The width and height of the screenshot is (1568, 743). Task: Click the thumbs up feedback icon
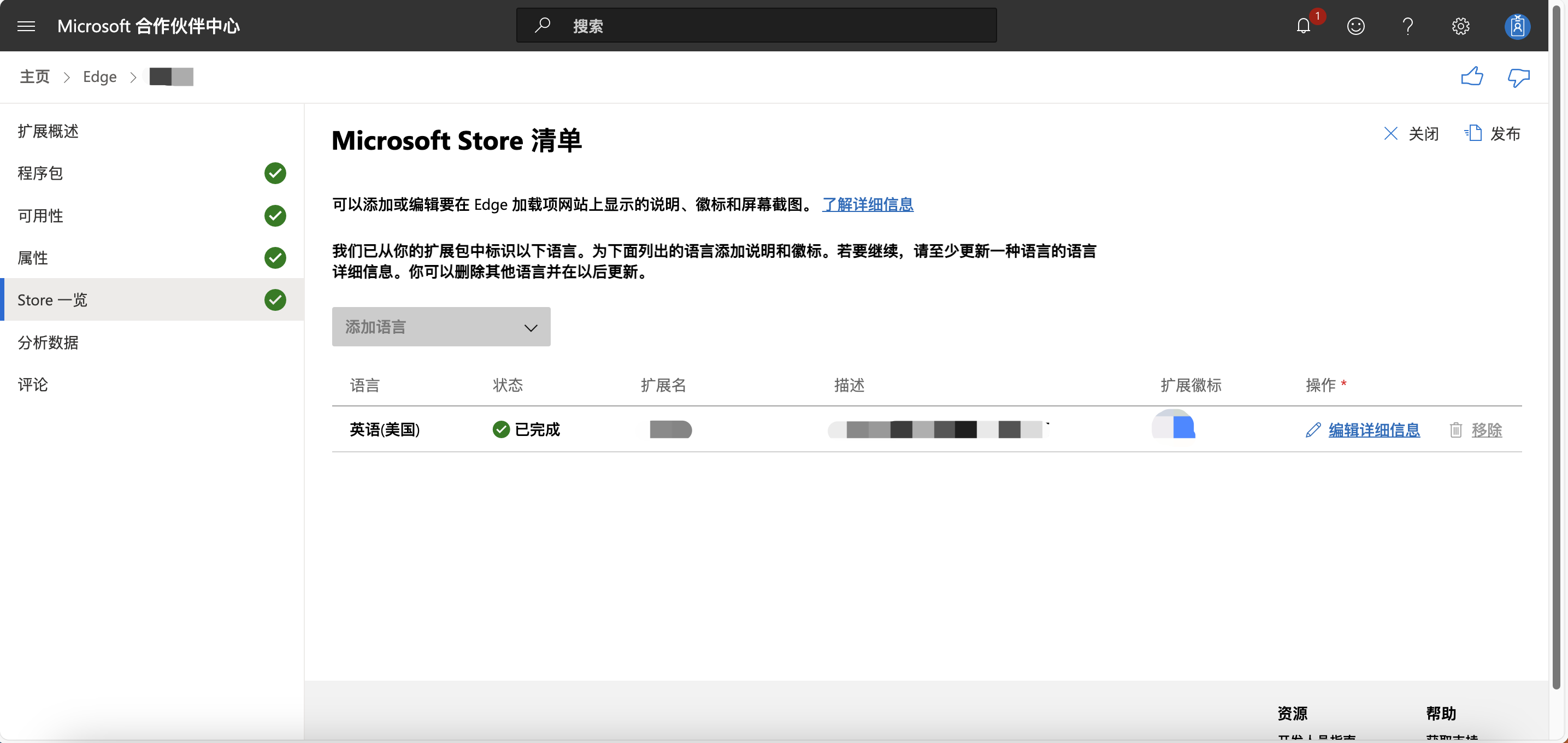1472,76
